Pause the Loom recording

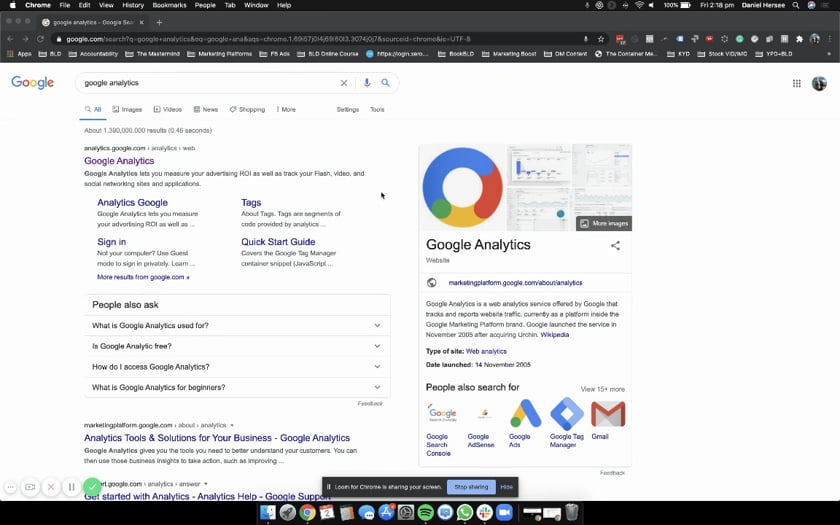[x=71, y=487]
